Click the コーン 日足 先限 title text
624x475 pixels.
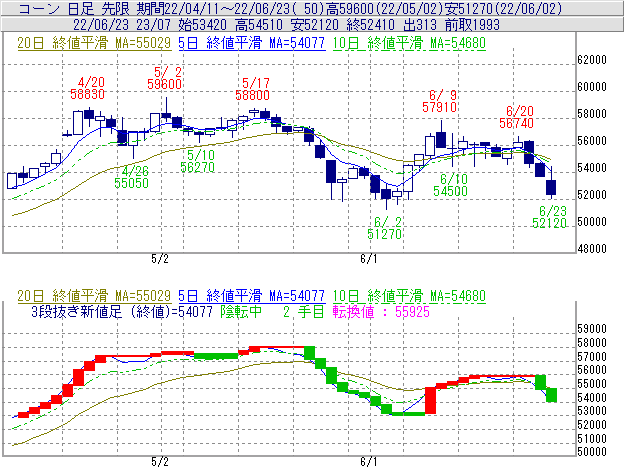tap(74, 8)
